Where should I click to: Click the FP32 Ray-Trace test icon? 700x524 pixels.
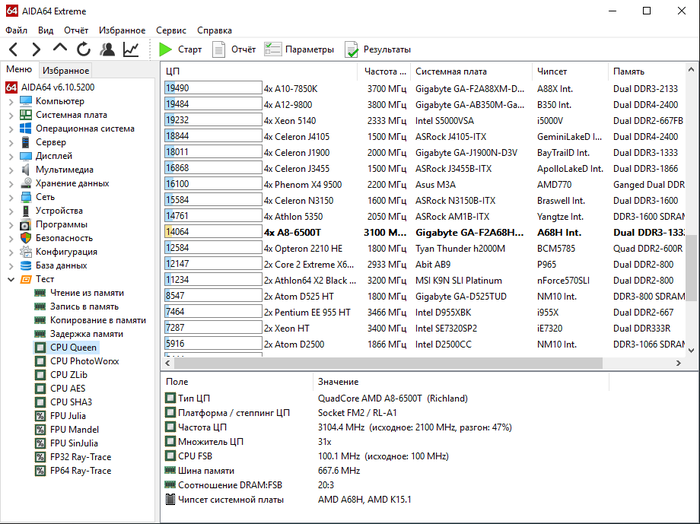point(40,457)
